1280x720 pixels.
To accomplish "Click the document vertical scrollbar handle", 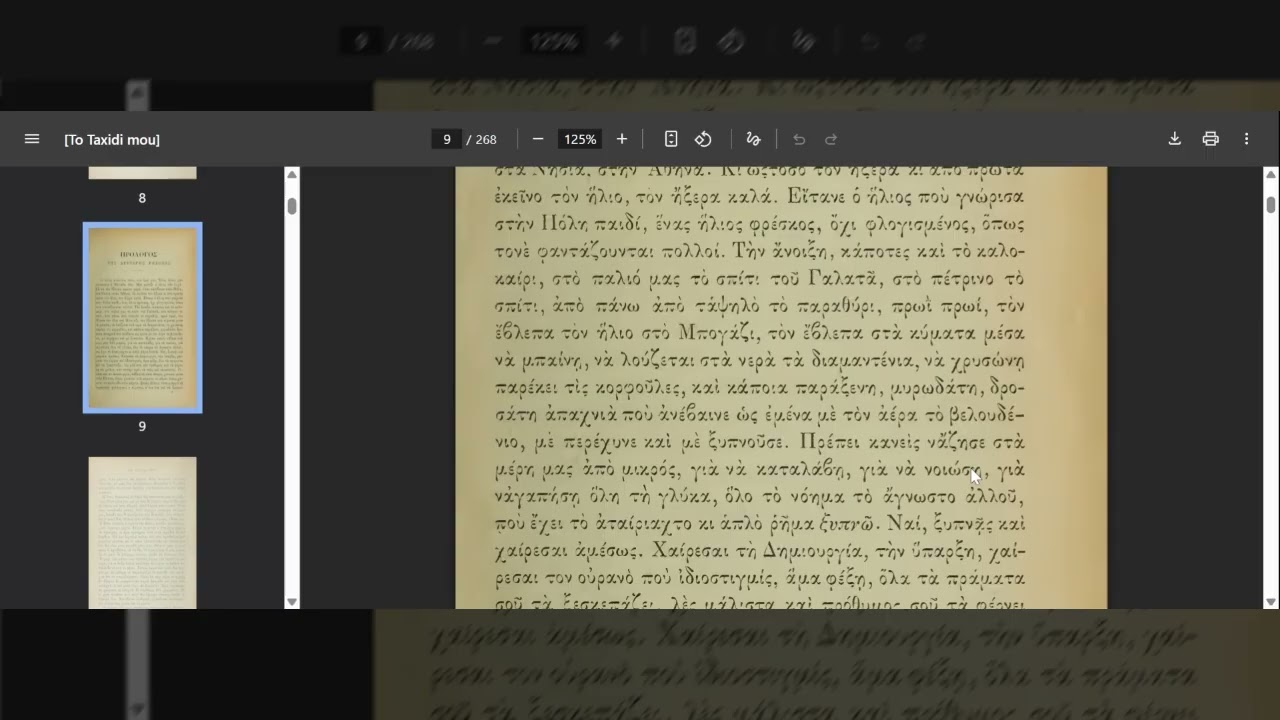I will [x=1271, y=204].
